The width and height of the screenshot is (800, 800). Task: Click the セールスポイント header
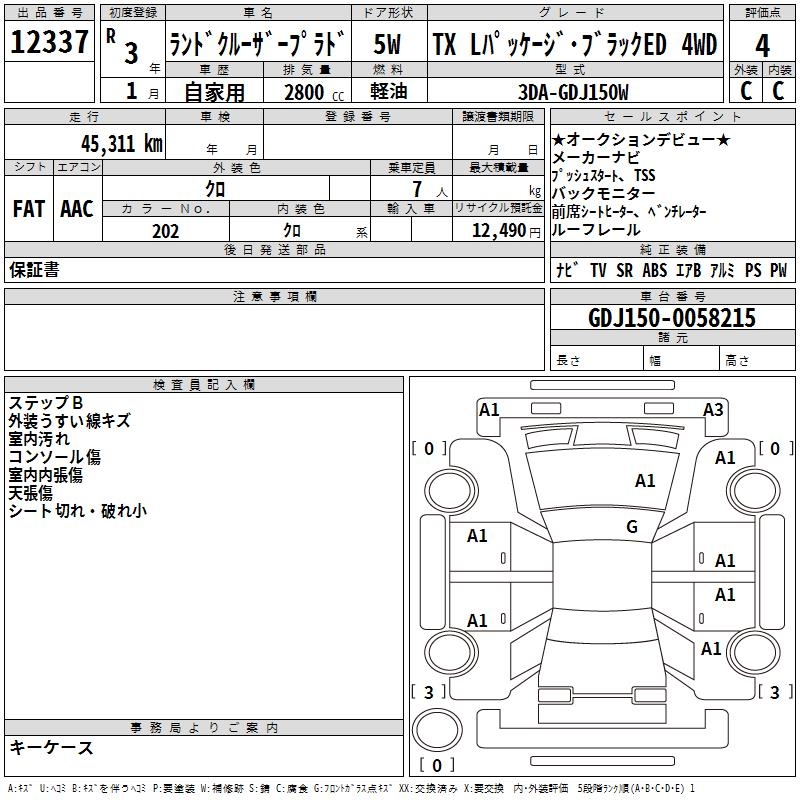672,117
